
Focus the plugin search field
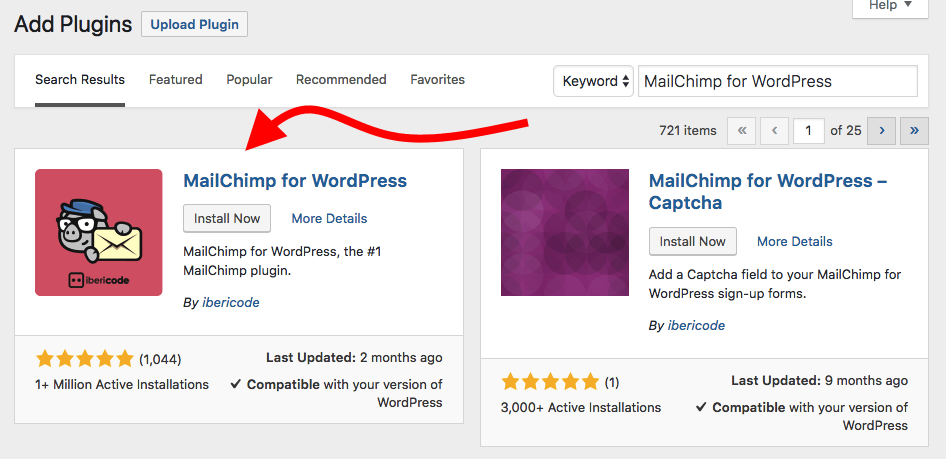pos(778,81)
